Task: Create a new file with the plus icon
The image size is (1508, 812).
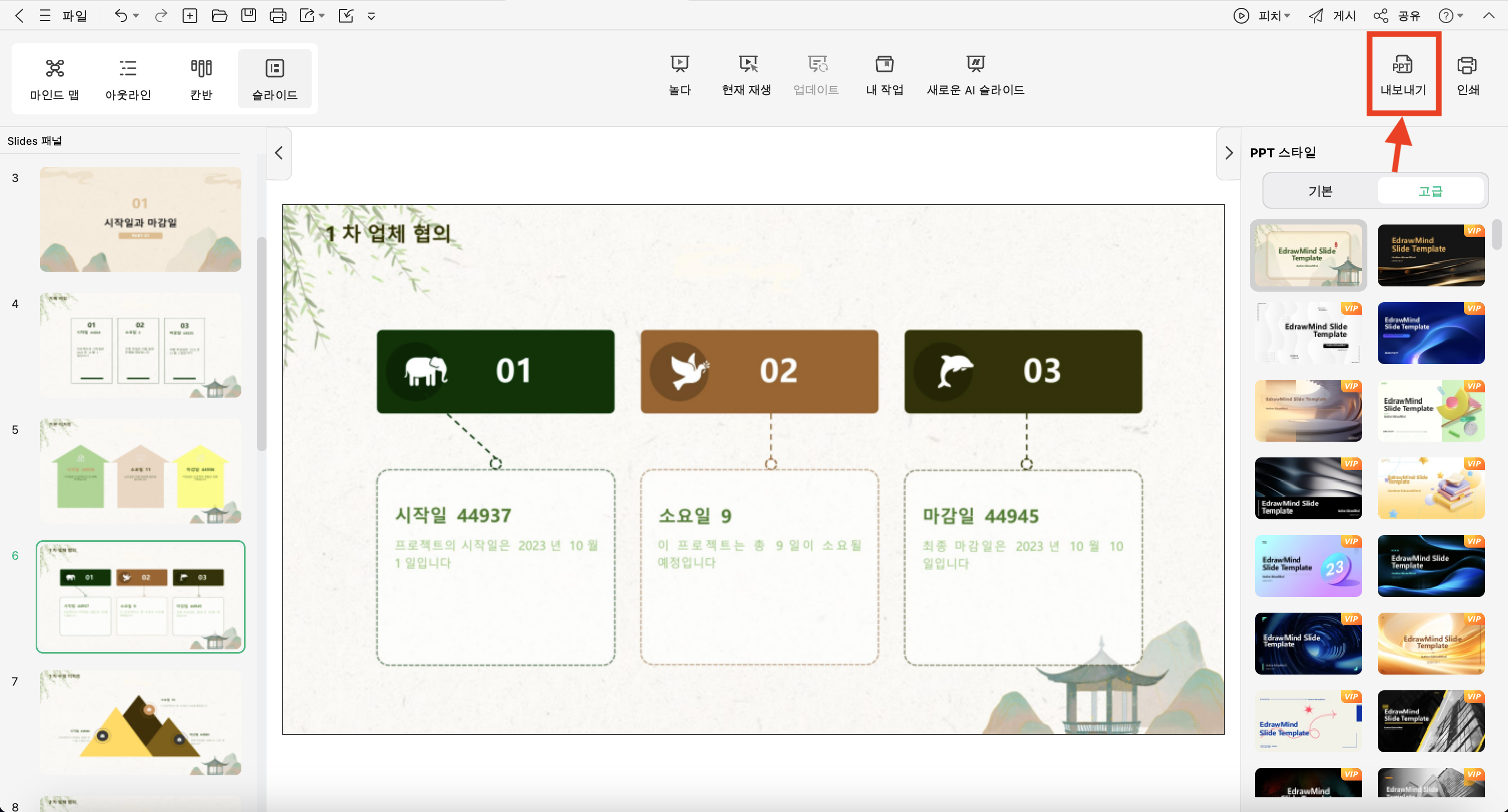Action: [189, 16]
